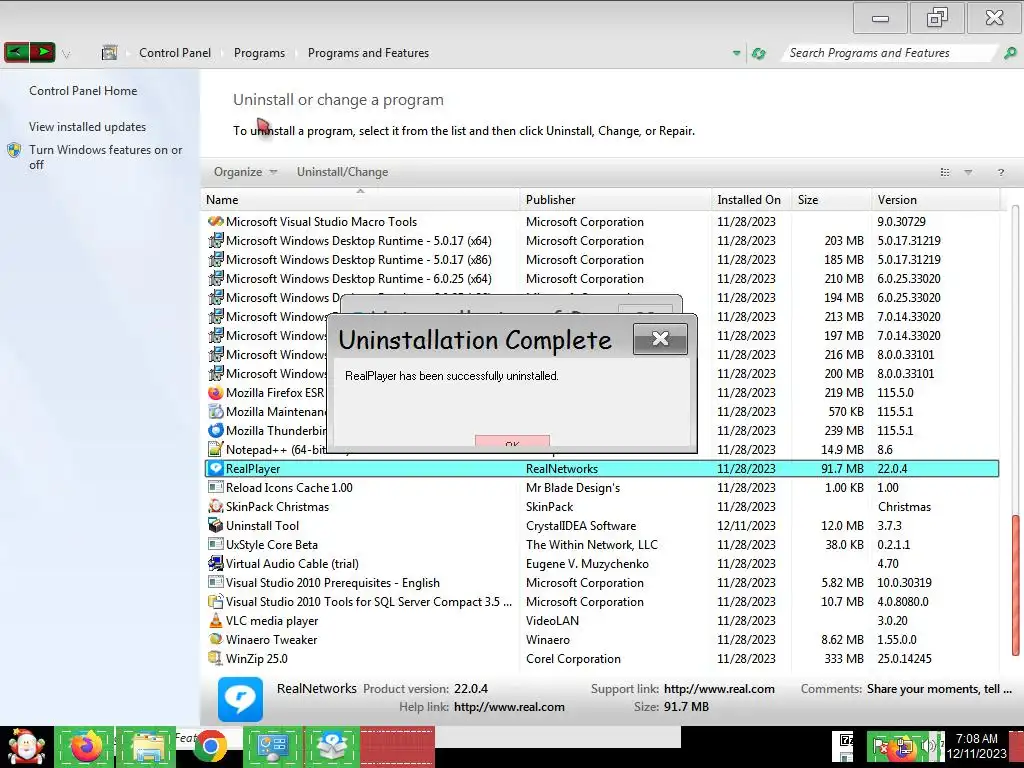Screen dimensions: 1024x768
Task: Confirm the uninstallation dialog with OK
Action: [513, 442]
